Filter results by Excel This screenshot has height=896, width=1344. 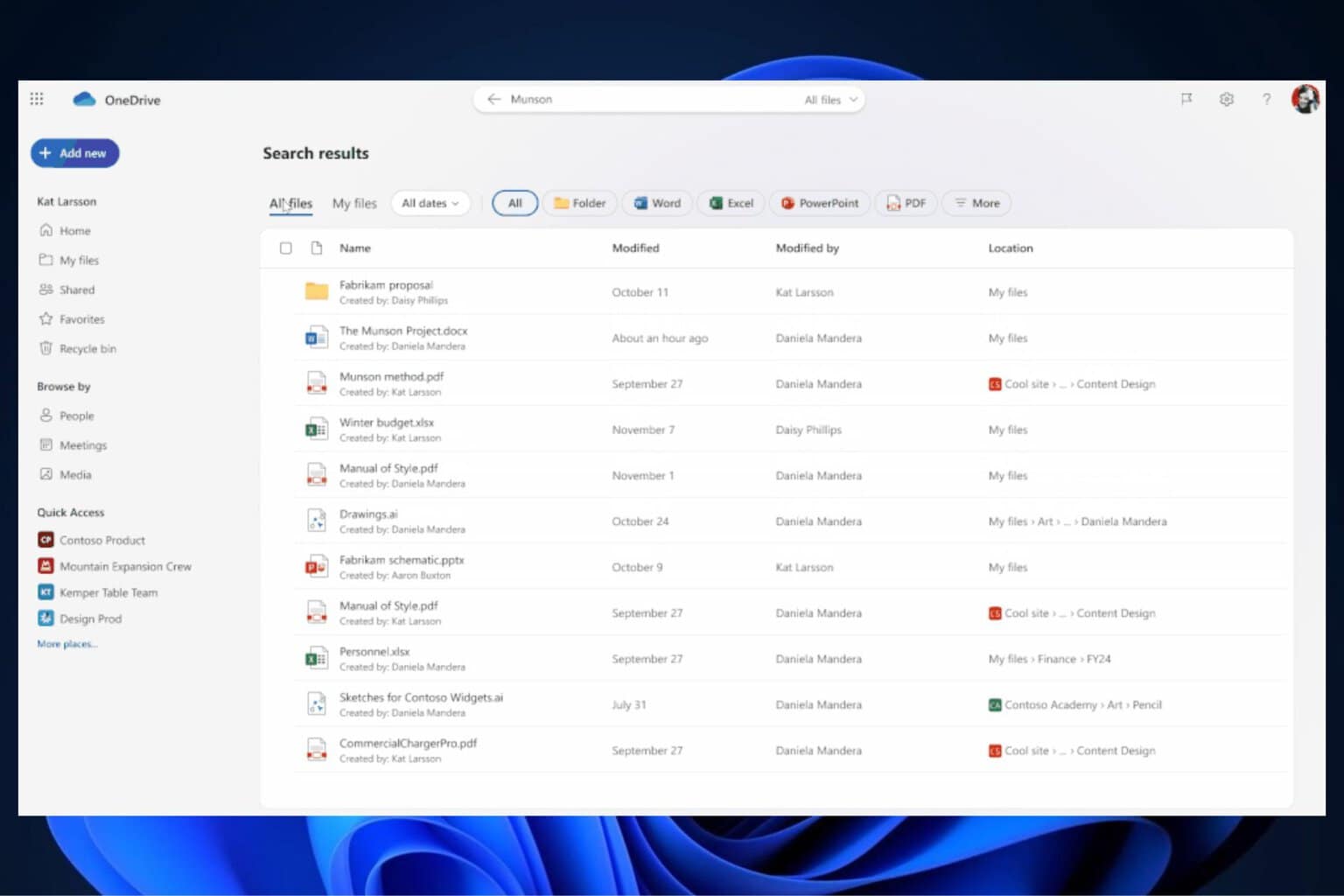click(x=731, y=203)
